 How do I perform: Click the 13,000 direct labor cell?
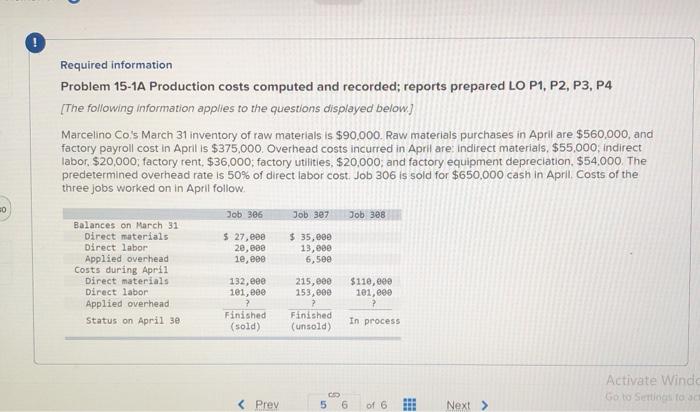click(x=316, y=248)
